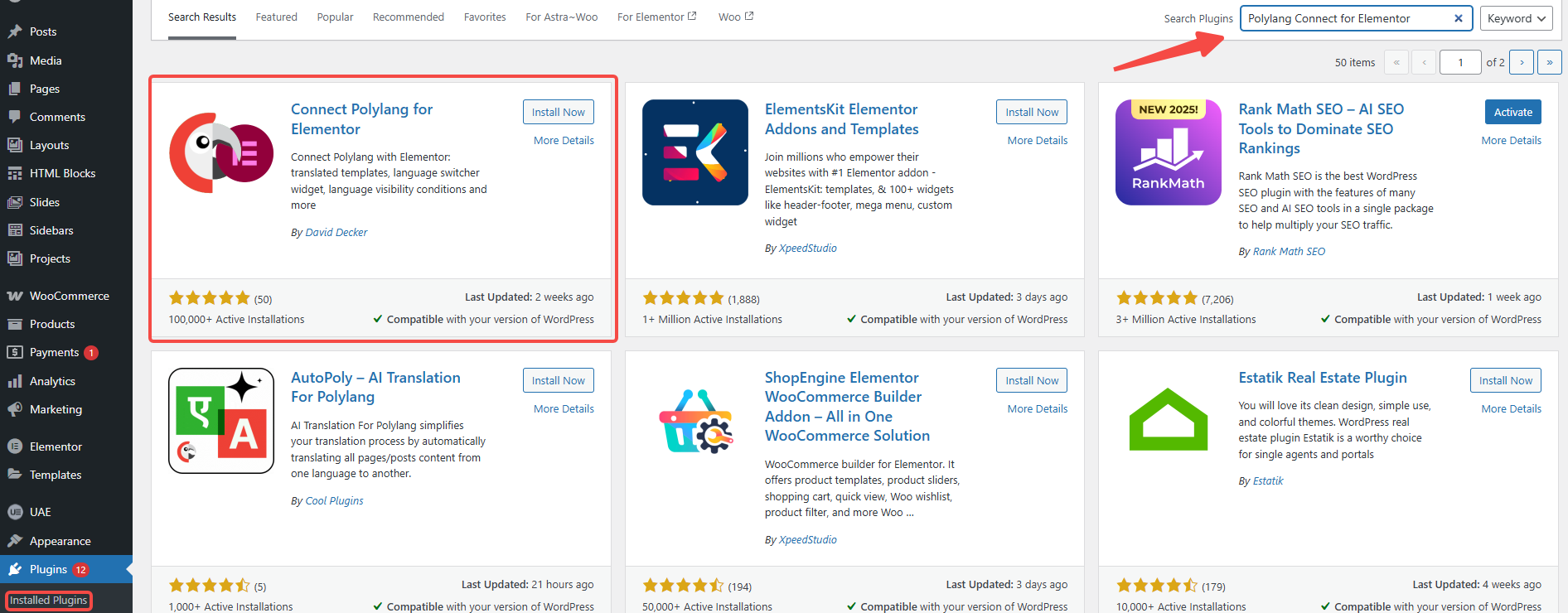Click the Search Plugins input field
This screenshot has width=1568, height=613.
[x=1347, y=18]
